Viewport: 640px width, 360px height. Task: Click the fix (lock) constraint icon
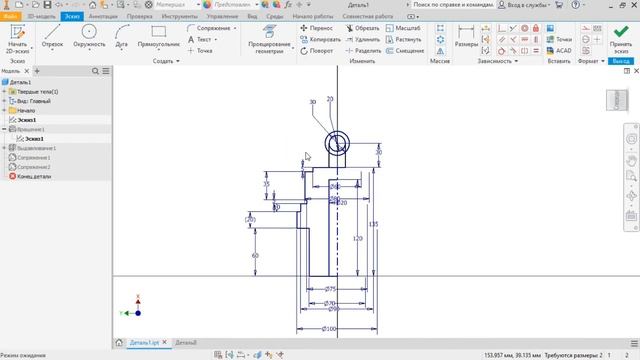536,28
